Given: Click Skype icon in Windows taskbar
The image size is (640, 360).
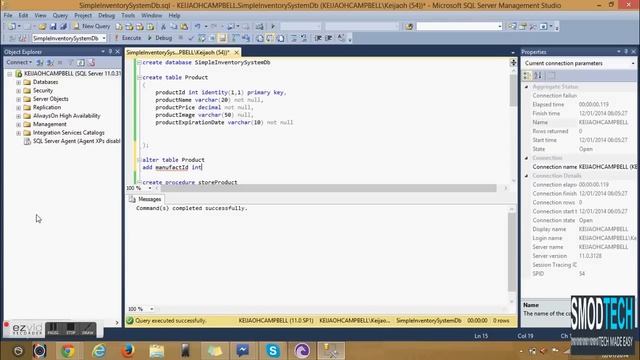Looking at the screenshot, I should click(x=273, y=351).
